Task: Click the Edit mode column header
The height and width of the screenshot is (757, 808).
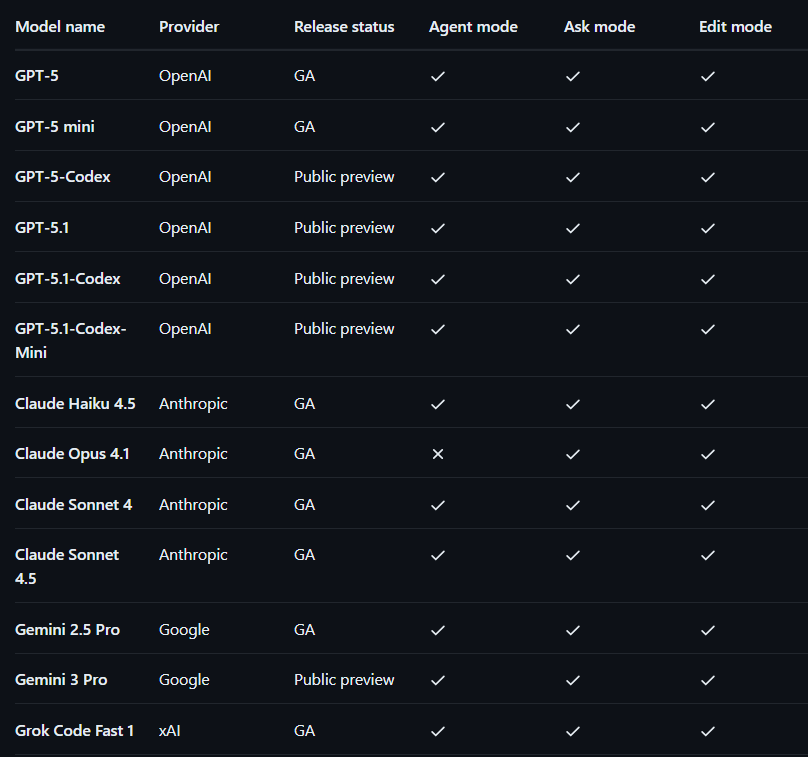Action: tap(735, 27)
